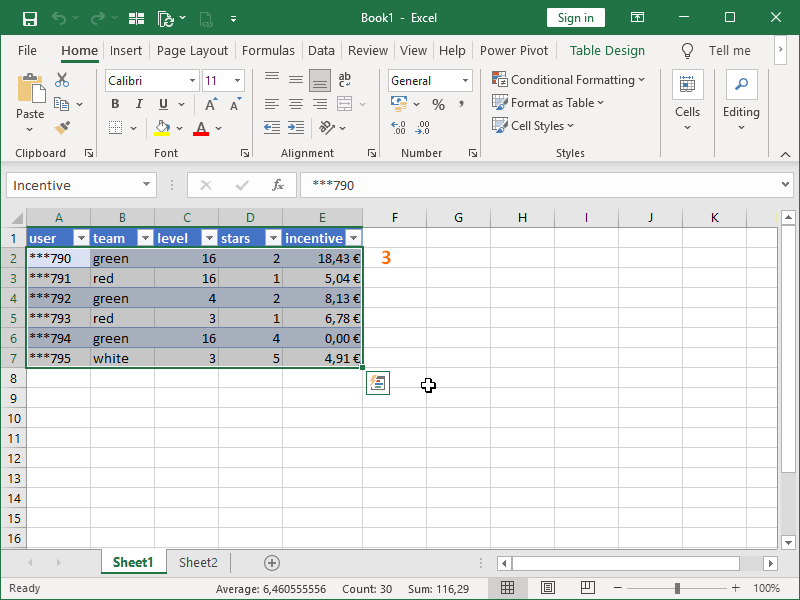Switch to the Table Design tab
This screenshot has height=600, width=800.
click(607, 50)
